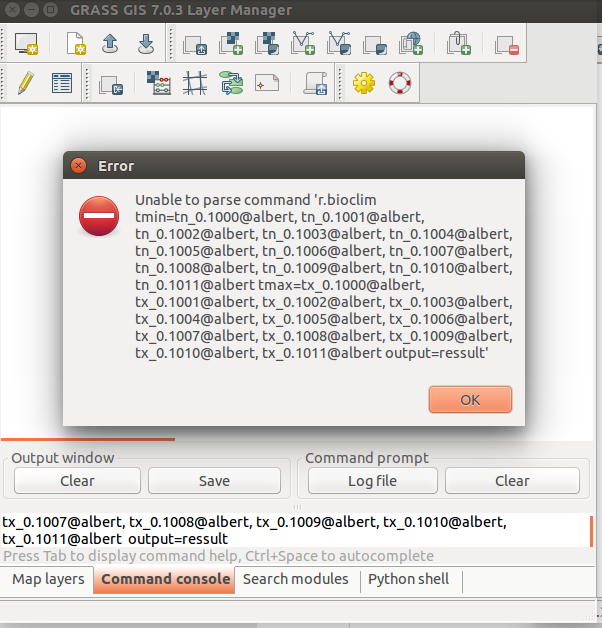Clear the Output window

(x=77, y=481)
